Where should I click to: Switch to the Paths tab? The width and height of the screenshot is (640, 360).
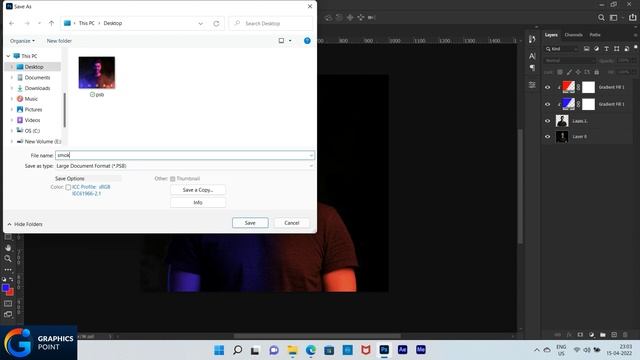[x=595, y=35]
